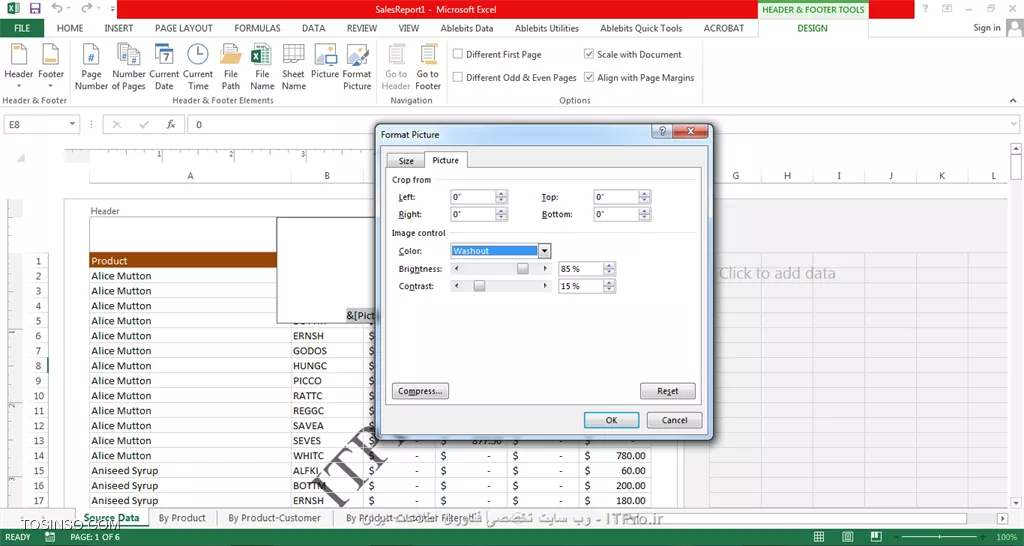Screen dimensions: 1024x546
Task: Switch to By Product sheet tab
Action: tap(182, 518)
